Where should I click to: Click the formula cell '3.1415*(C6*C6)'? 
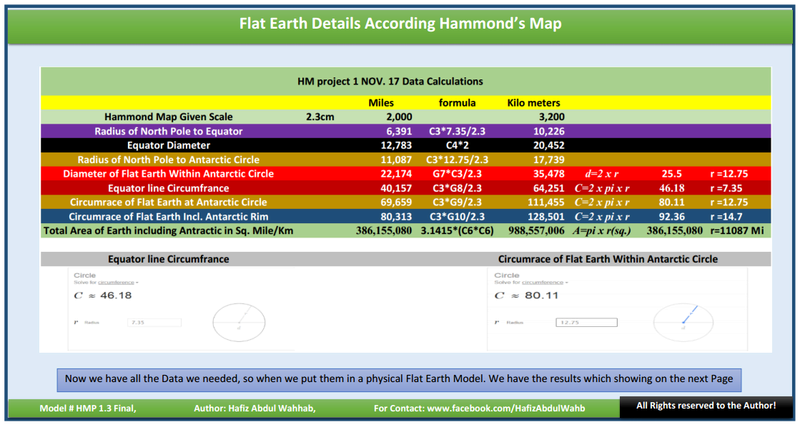pos(457,231)
